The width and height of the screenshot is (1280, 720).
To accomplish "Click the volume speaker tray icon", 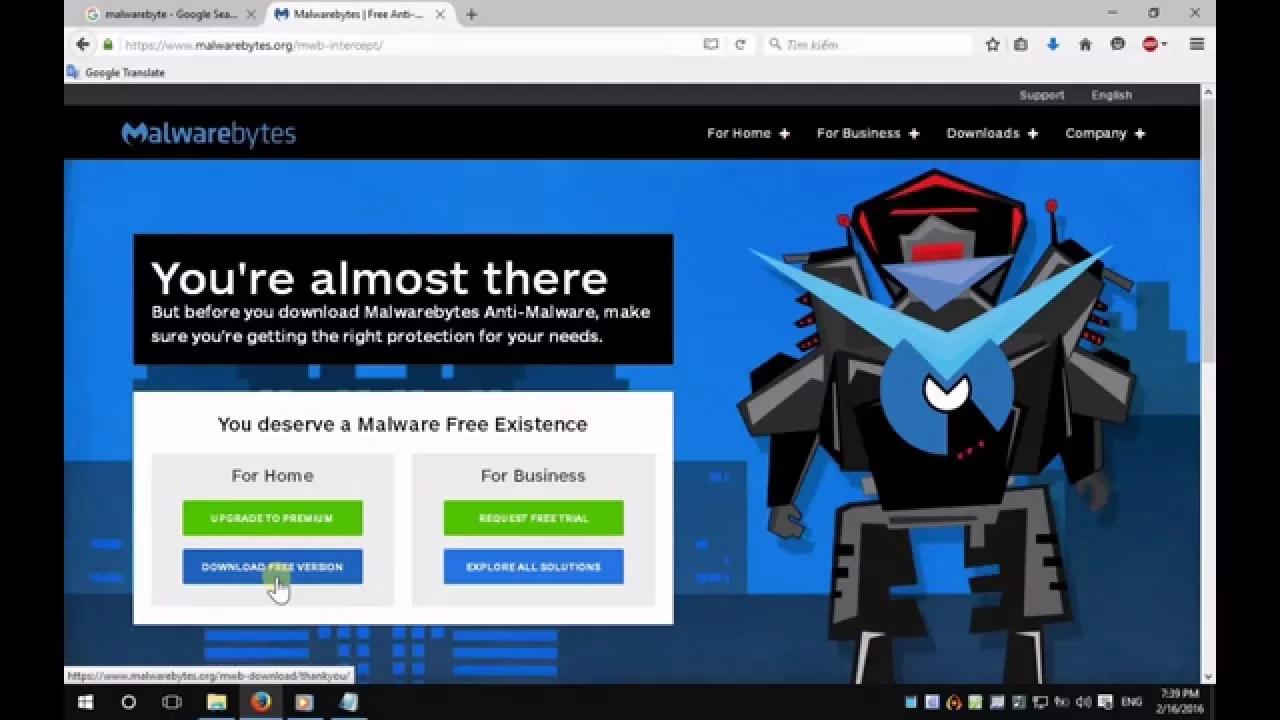I will [x=1083, y=702].
